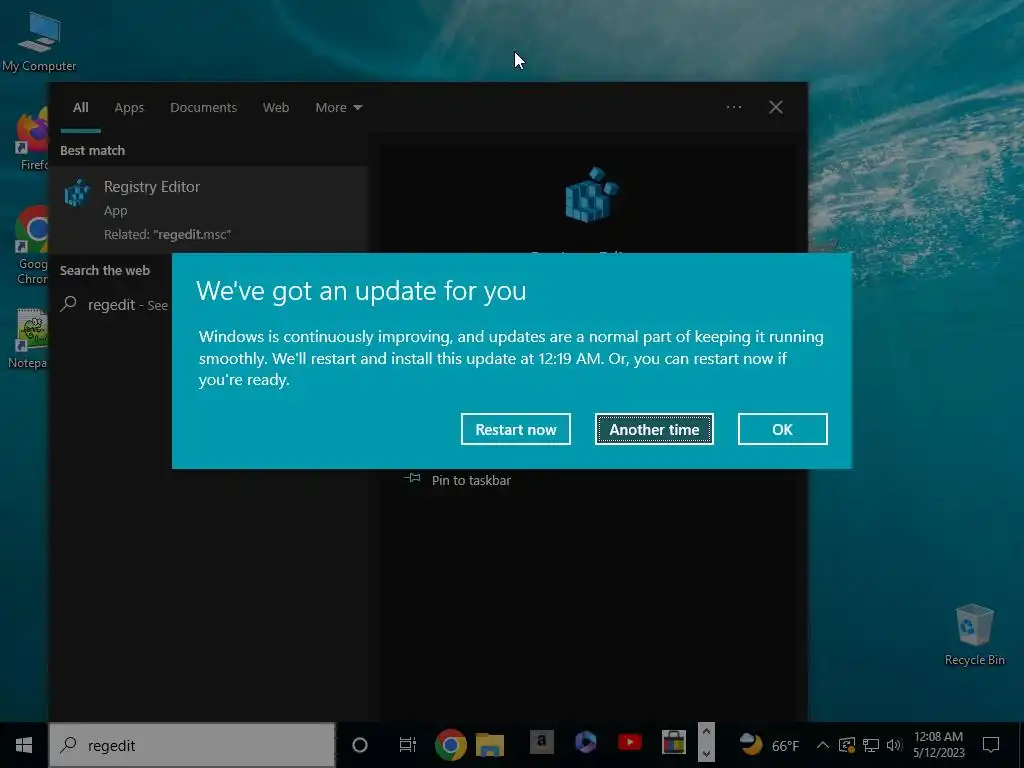The width and height of the screenshot is (1024, 768).
Task: Open File Explorer from taskbar
Action: click(490, 745)
